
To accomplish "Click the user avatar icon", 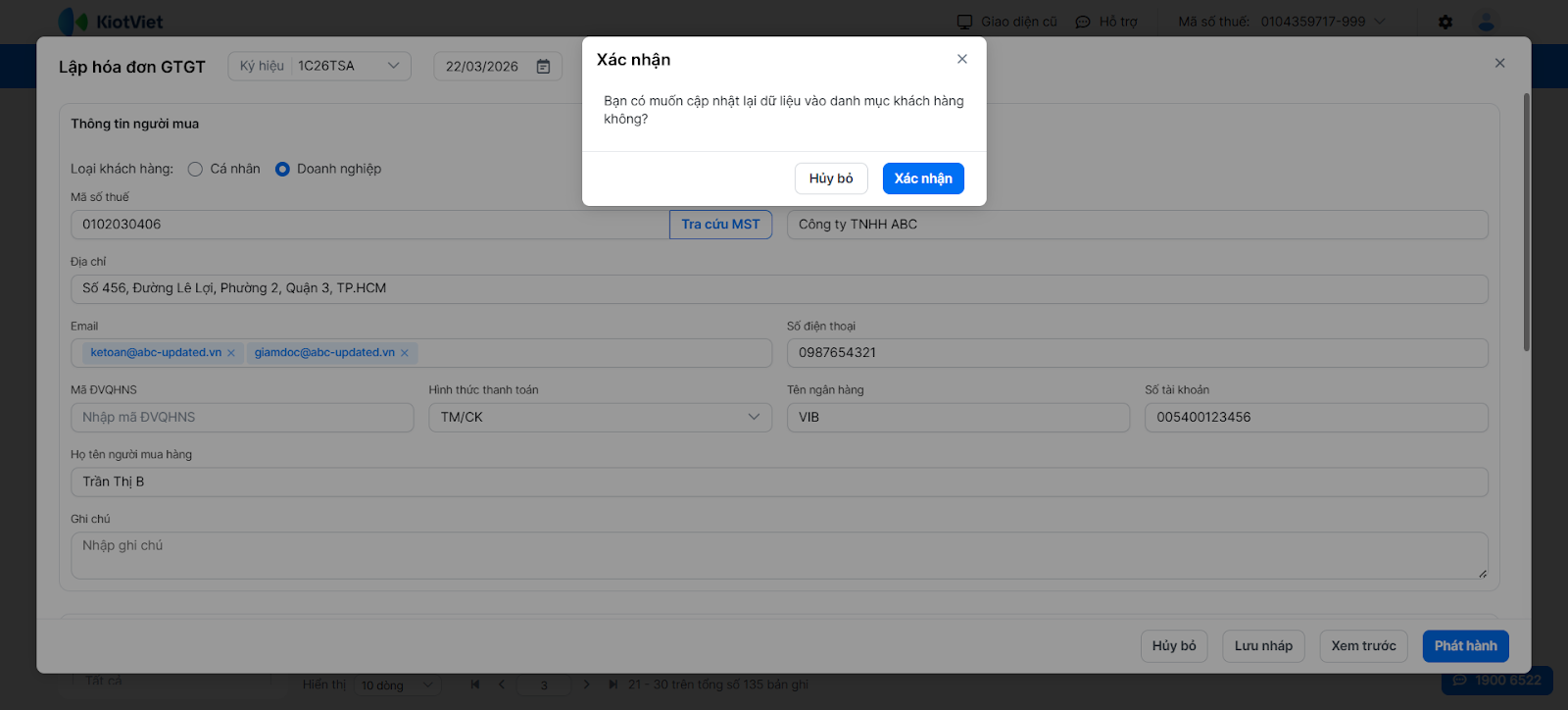I will 1487,22.
